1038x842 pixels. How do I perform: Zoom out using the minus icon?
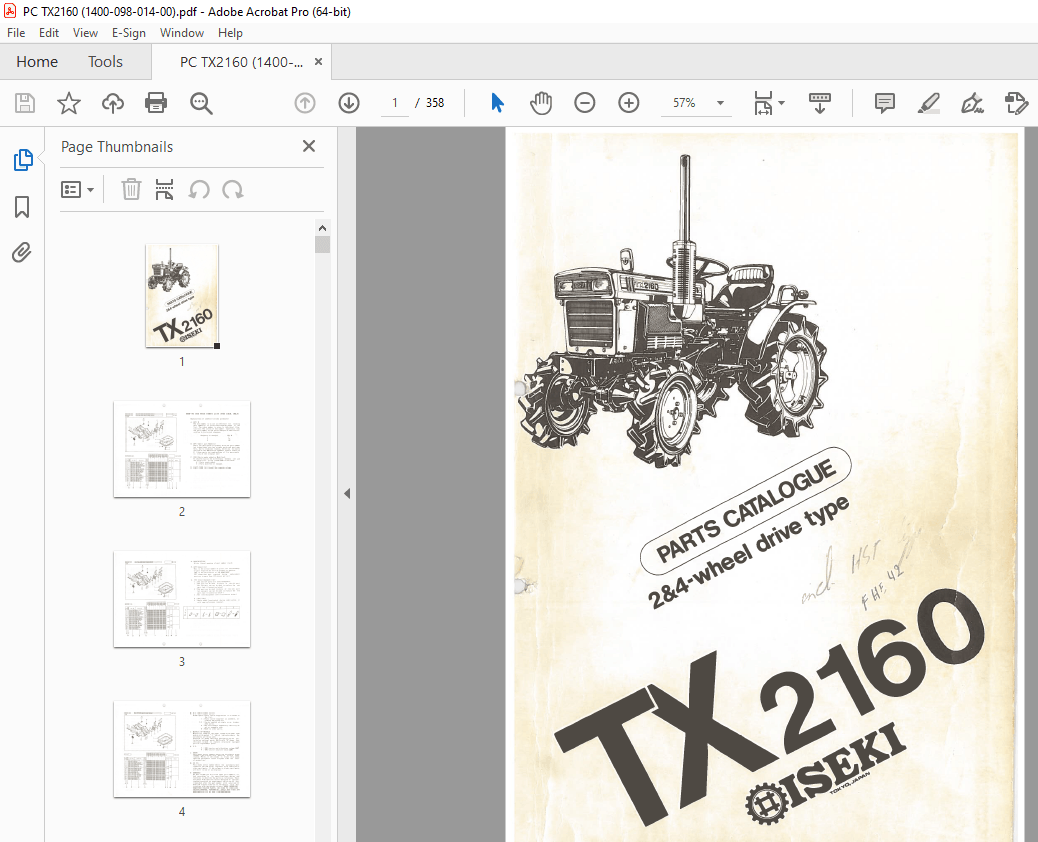point(585,103)
